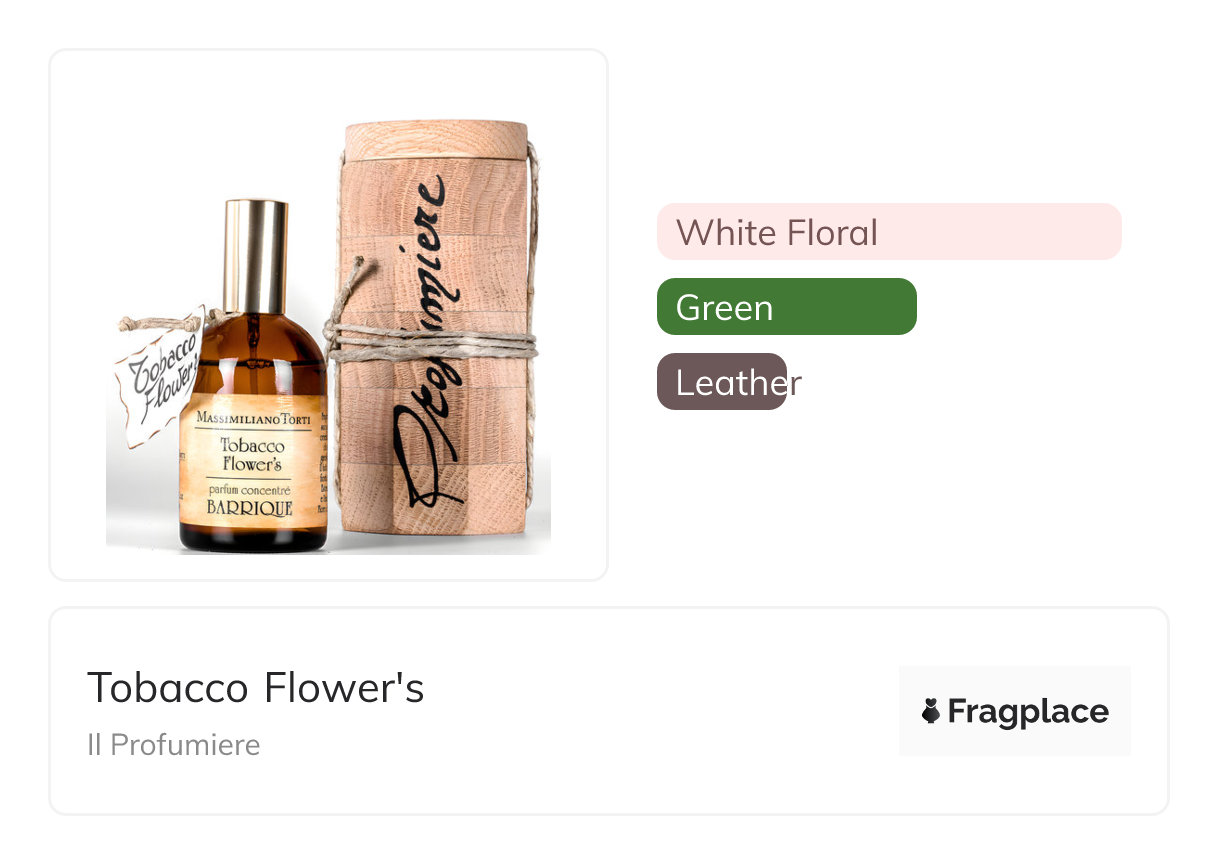Image resolution: width=1218 pixels, height=864 pixels.
Task: Click the Fragplace wordmark text
Action: tap(1027, 711)
